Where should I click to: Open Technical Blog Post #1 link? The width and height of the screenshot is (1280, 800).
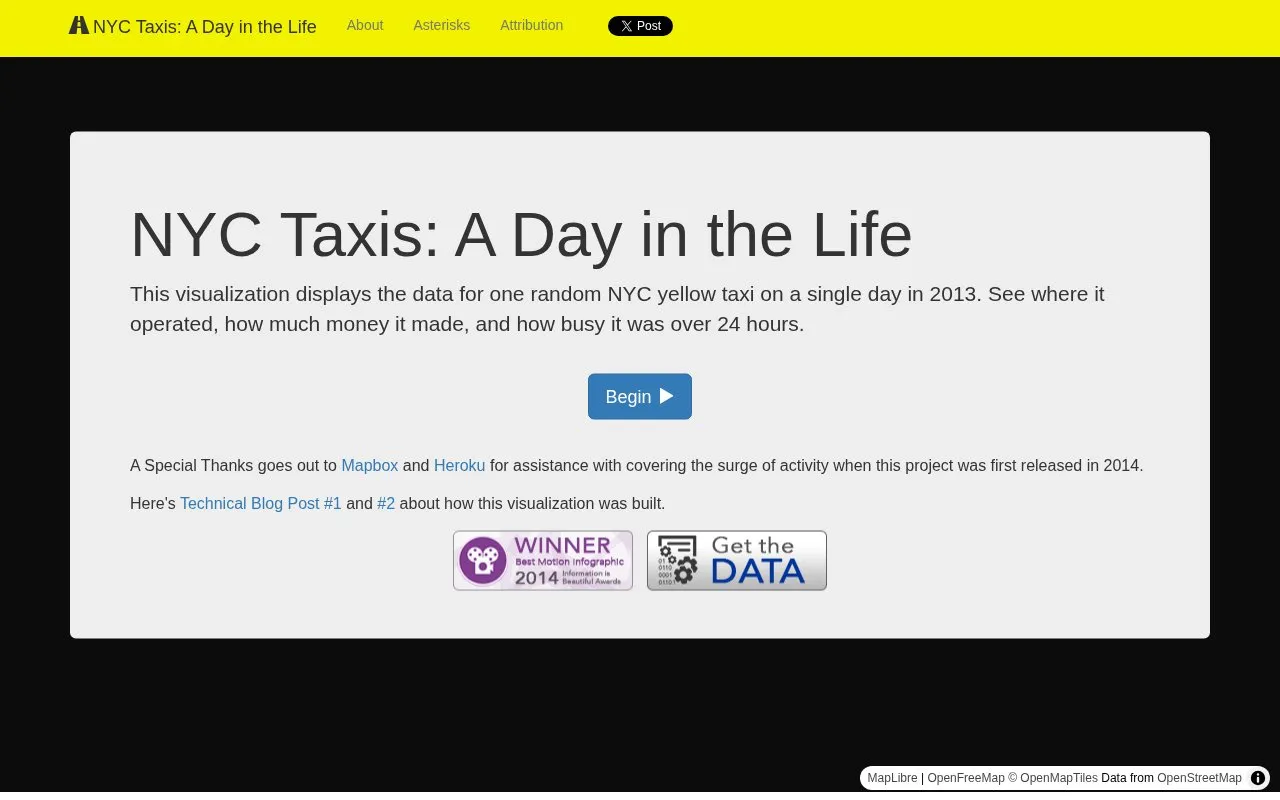pos(261,503)
